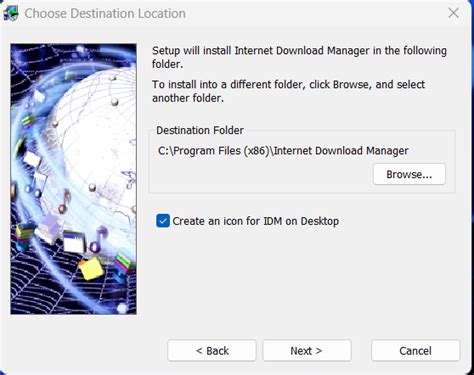Go back with the < Back button

tap(212, 350)
